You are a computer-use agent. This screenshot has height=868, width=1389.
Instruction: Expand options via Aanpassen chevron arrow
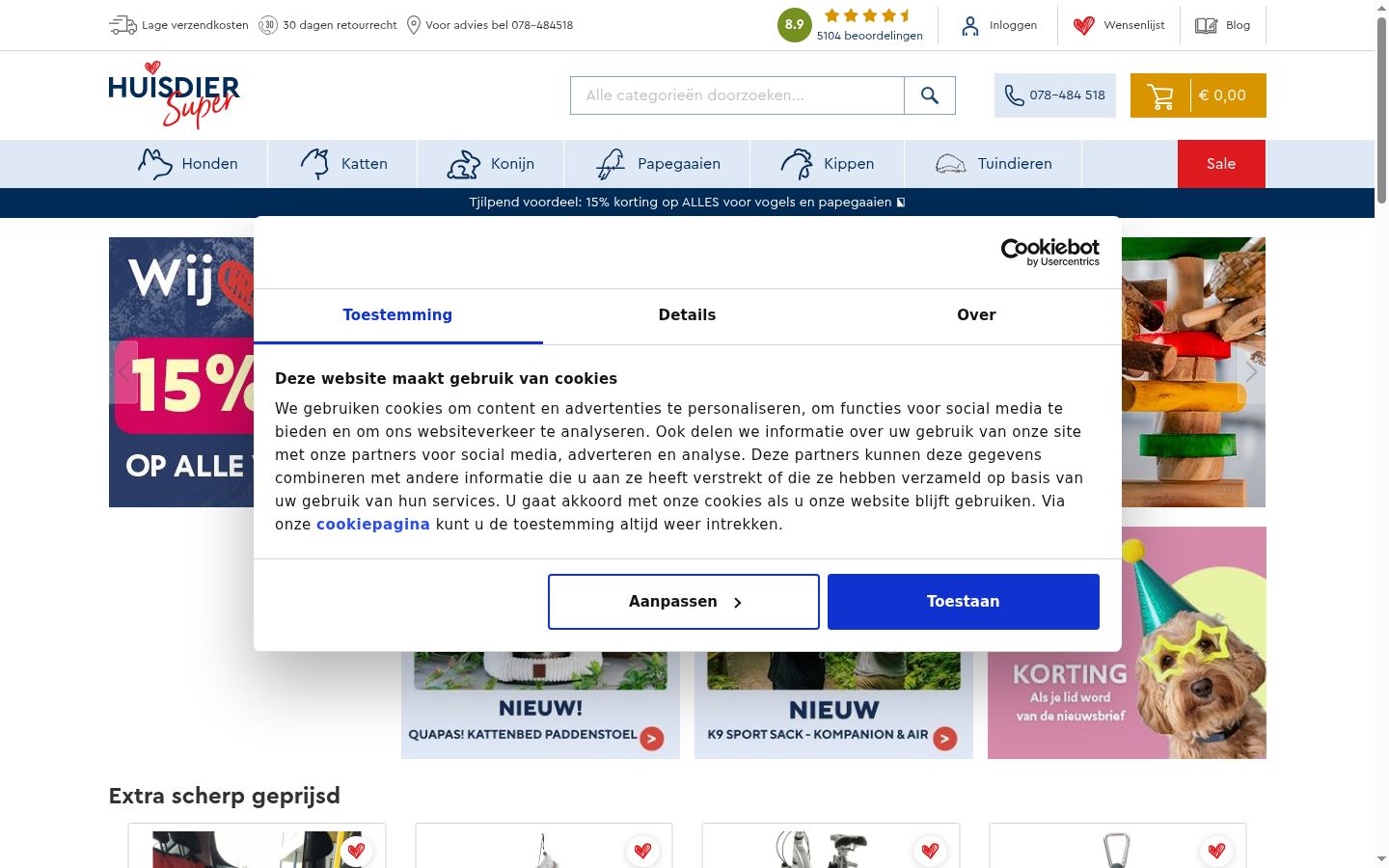(738, 603)
